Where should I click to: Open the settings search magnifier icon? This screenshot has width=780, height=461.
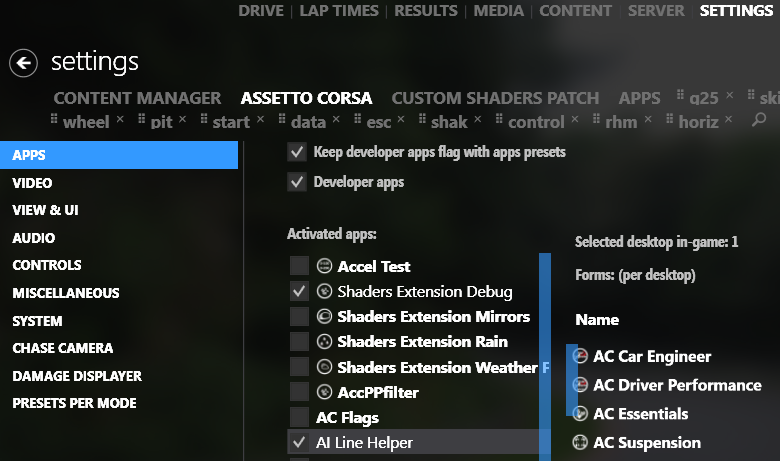coord(759,121)
